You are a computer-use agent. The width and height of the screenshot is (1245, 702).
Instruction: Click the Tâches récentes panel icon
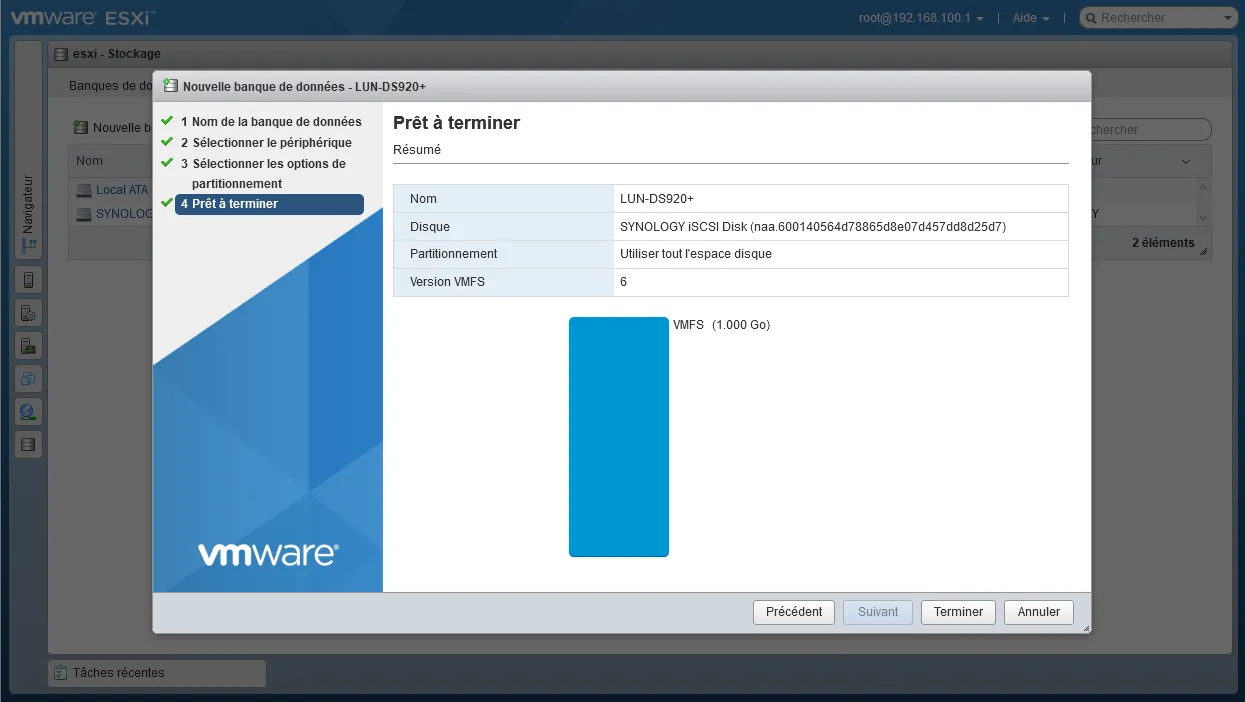click(61, 673)
